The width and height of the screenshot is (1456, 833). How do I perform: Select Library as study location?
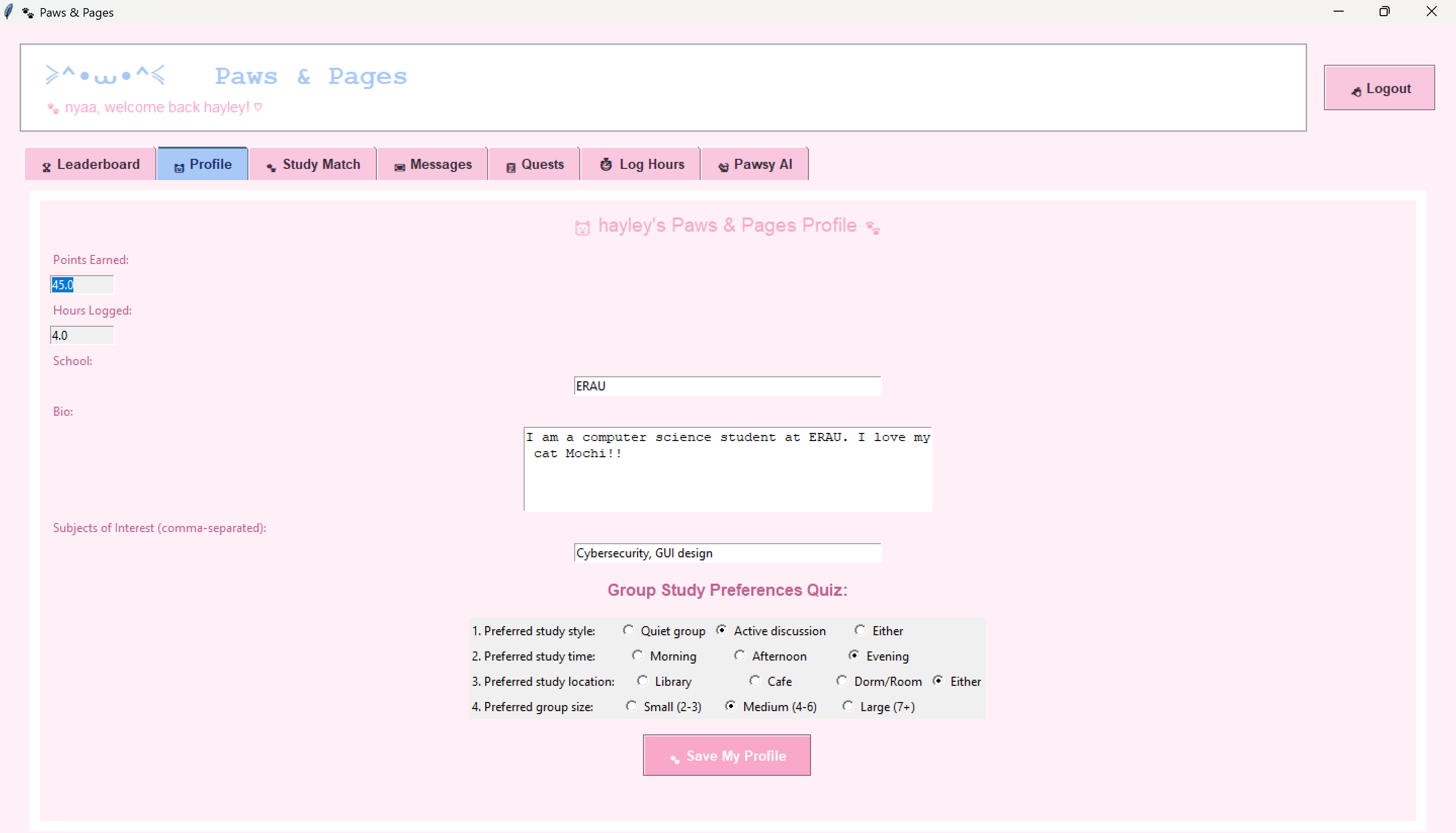[643, 680]
